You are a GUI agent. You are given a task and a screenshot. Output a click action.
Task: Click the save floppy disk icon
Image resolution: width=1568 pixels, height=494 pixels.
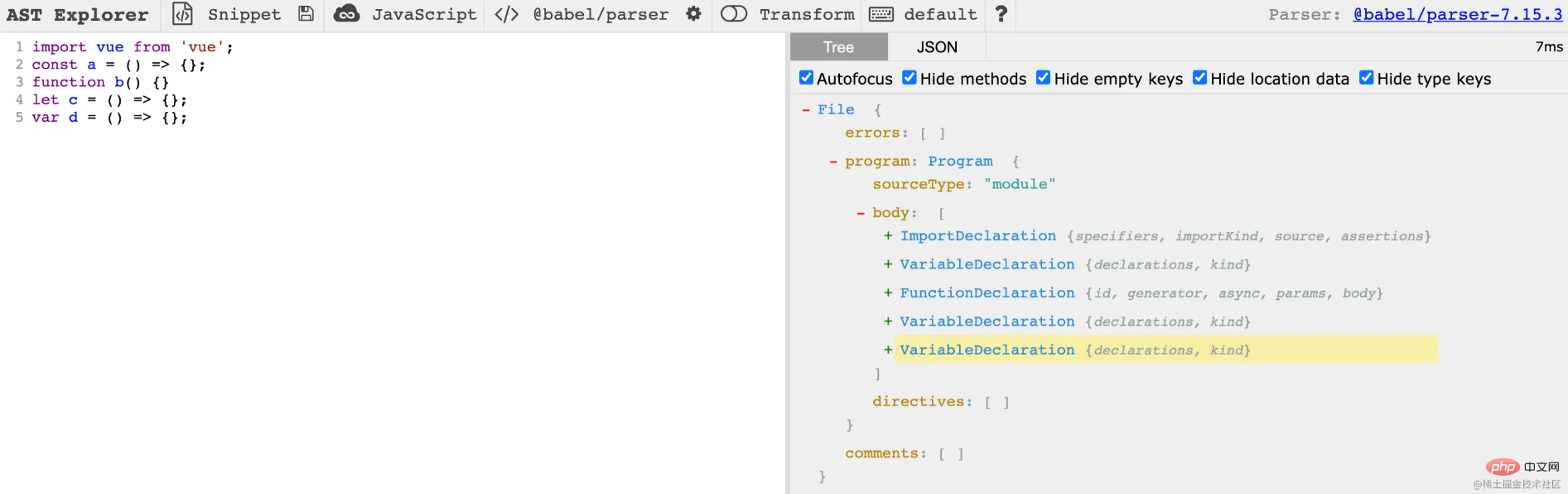pos(306,14)
